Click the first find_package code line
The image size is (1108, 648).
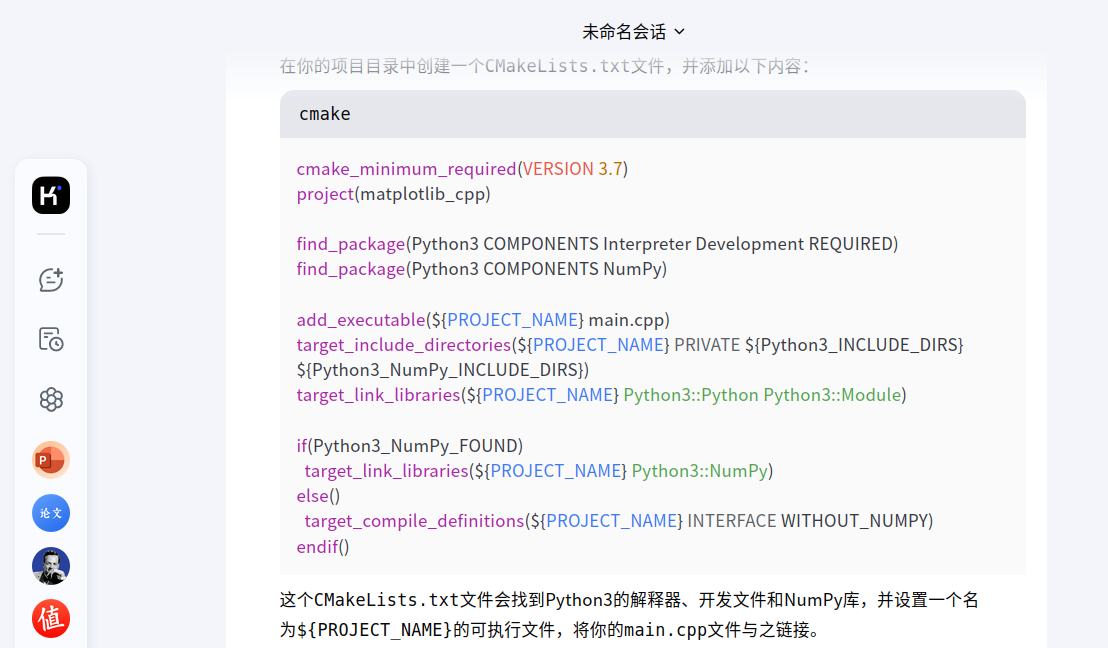(x=596, y=243)
